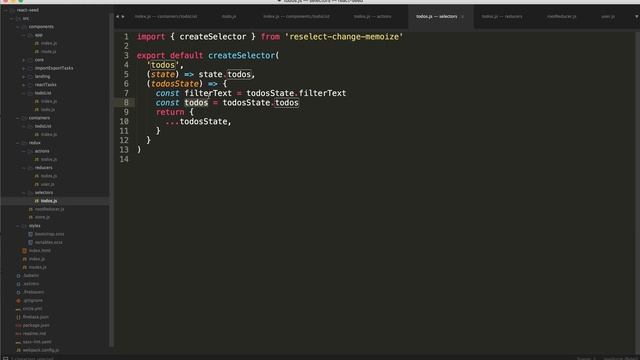Click line number 14 in the gutter
640x360 pixels.
point(124,159)
